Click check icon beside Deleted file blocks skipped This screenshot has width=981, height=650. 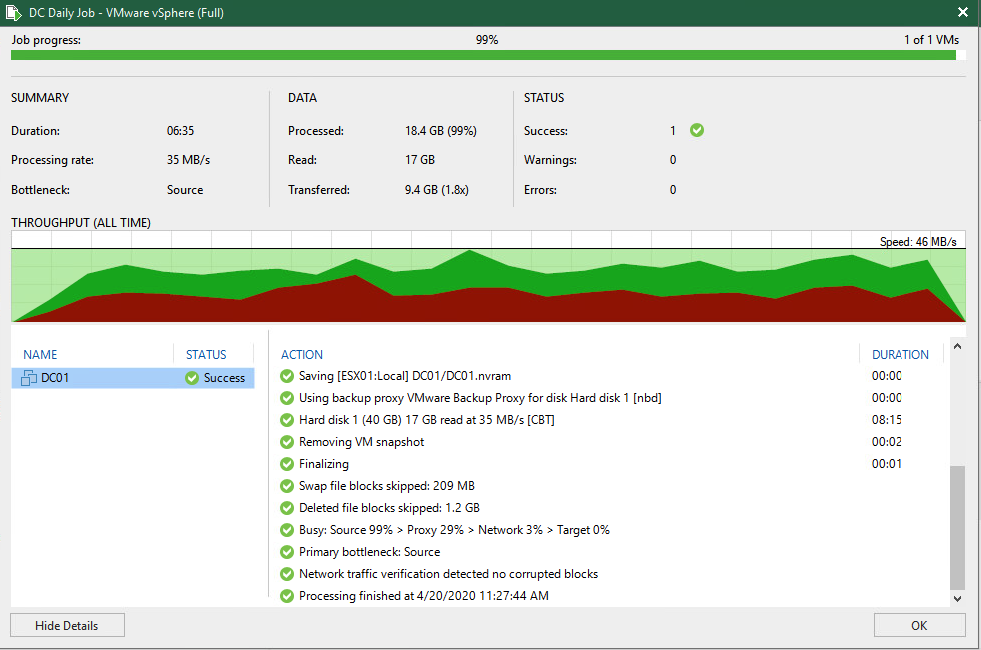(287, 508)
